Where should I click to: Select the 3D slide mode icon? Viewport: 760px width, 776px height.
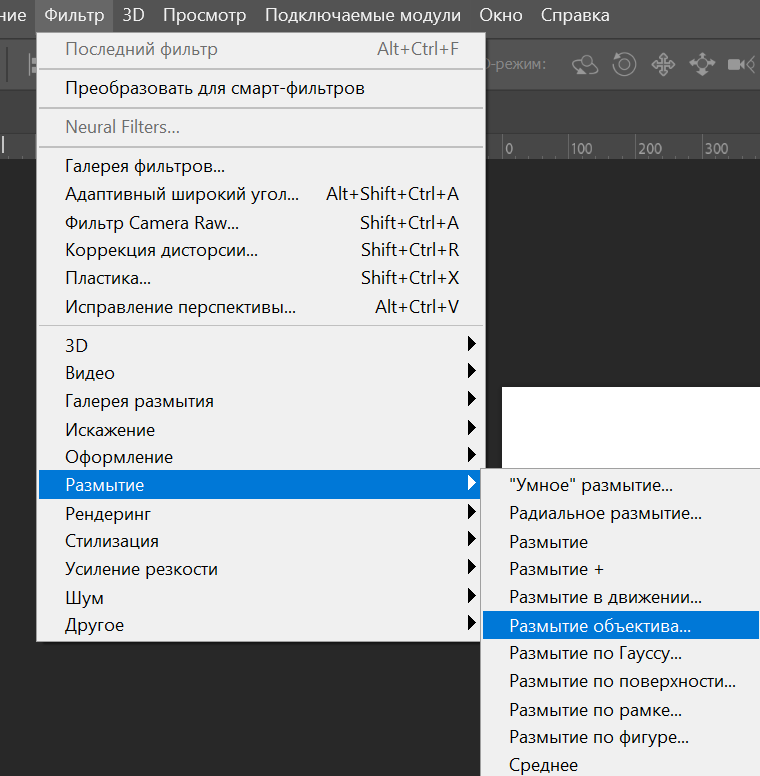tap(702, 64)
